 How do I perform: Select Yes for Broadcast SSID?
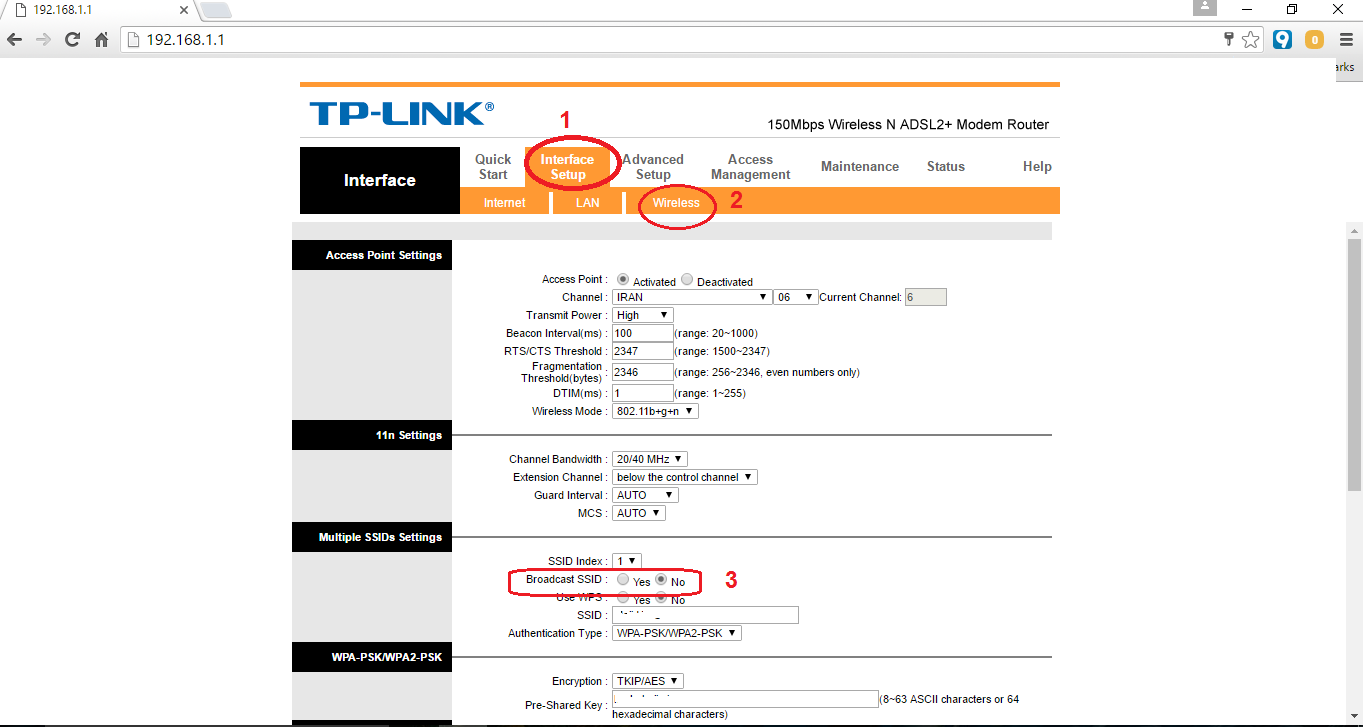tap(623, 580)
